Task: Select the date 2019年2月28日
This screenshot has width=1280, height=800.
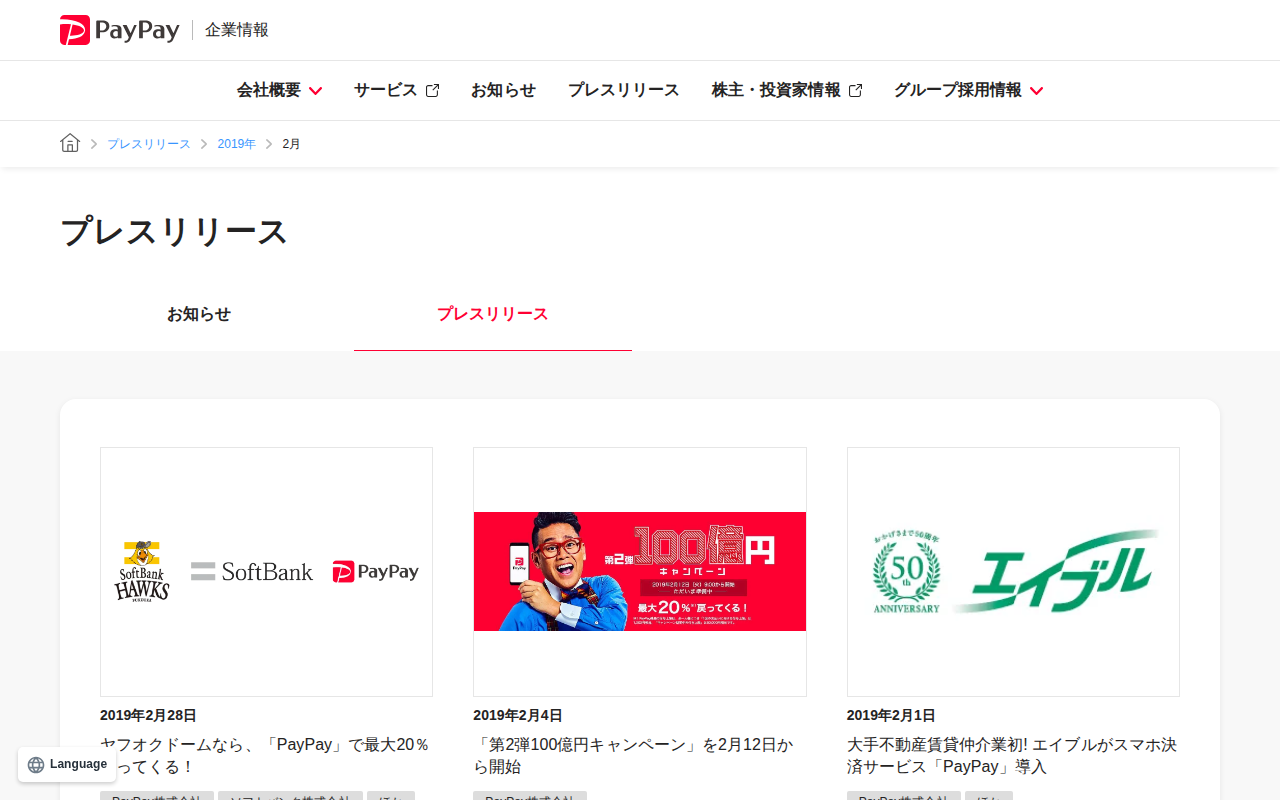Action: [x=148, y=715]
